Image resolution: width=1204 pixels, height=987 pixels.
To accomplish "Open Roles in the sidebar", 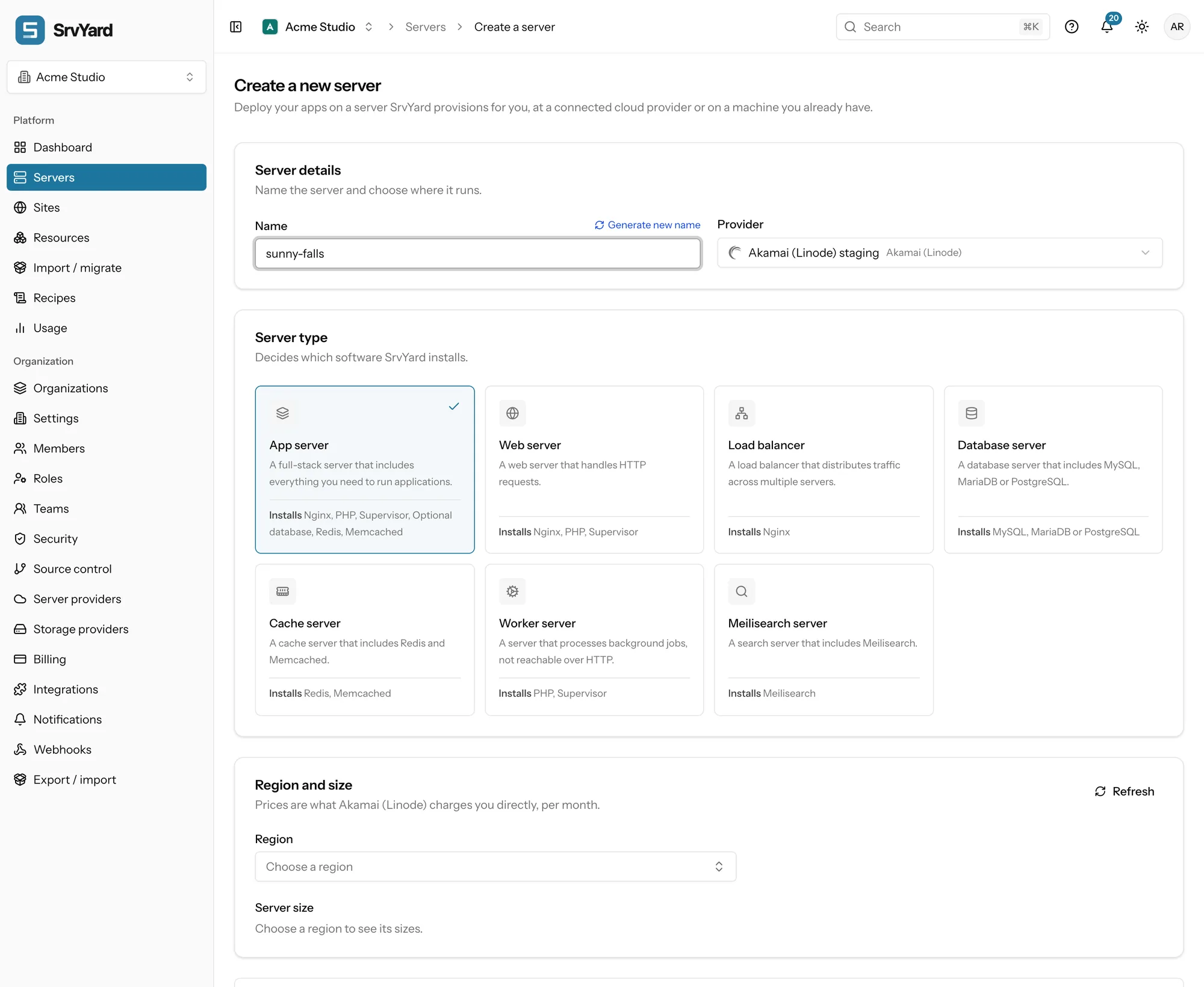I will [x=107, y=479].
